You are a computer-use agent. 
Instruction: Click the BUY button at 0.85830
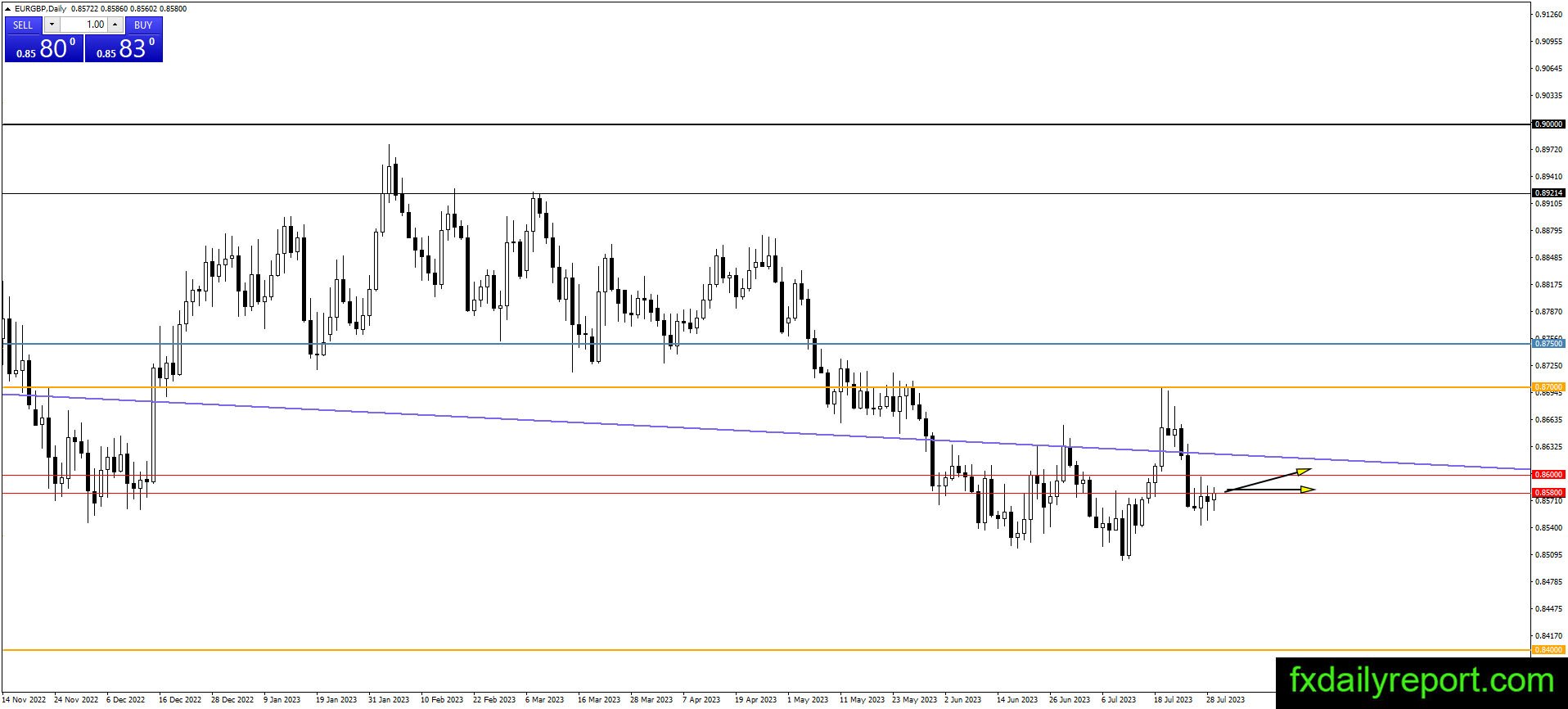coord(124,39)
